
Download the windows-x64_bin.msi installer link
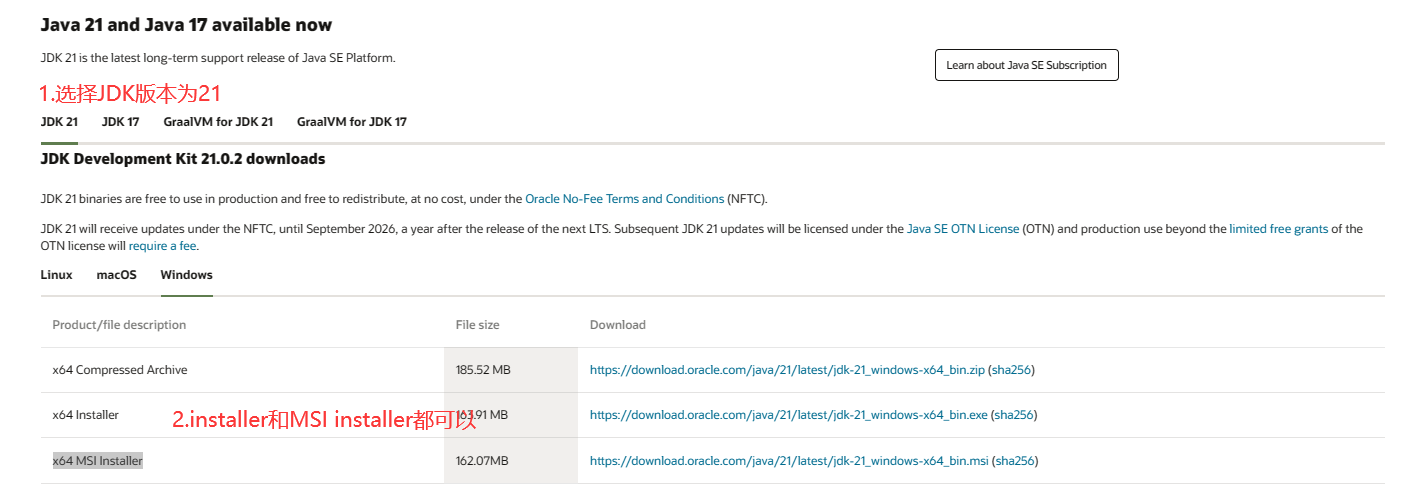coord(789,461)
